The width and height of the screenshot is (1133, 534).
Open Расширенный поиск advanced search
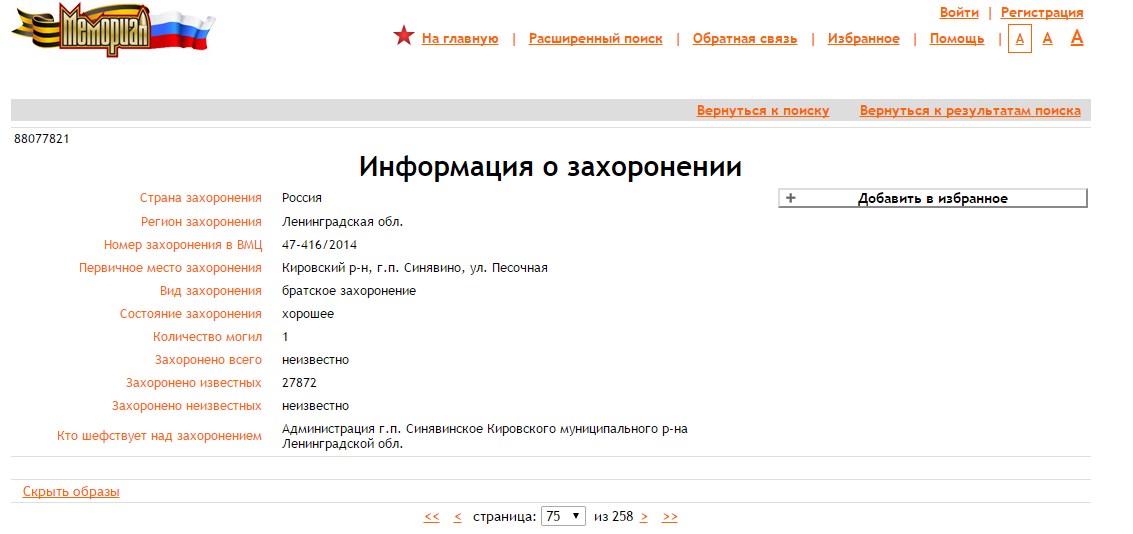point(595,39)
